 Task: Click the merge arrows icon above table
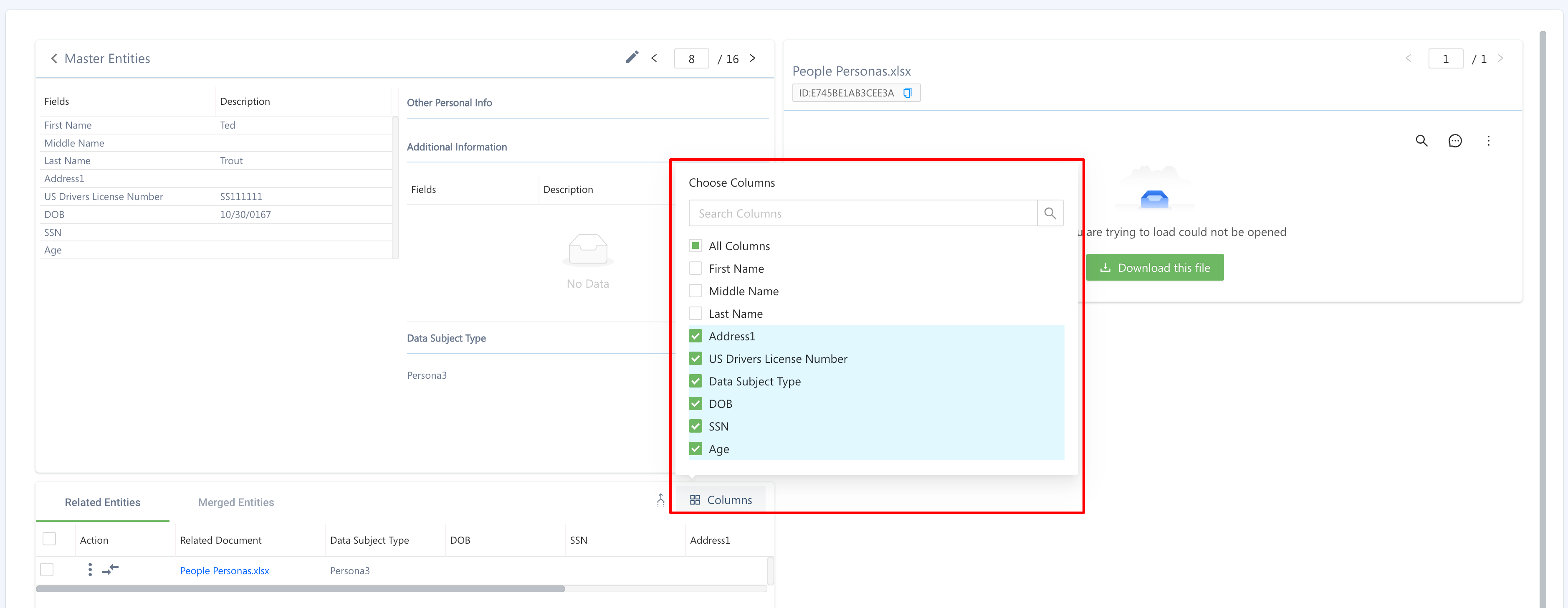click(660, 500)
